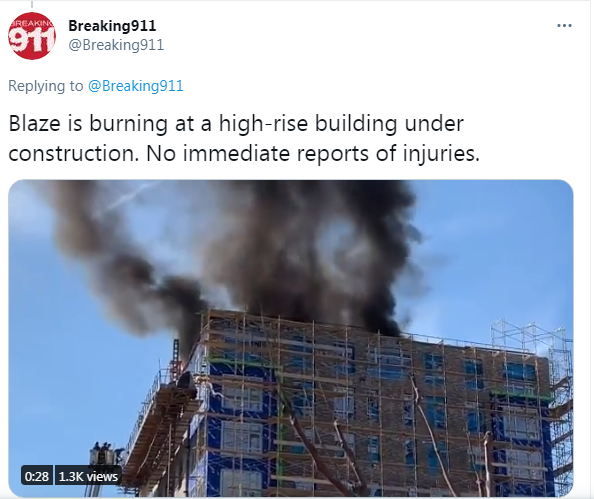
Task: Open the @Breaking911 mention in Replying to
Action: (136, 86)
